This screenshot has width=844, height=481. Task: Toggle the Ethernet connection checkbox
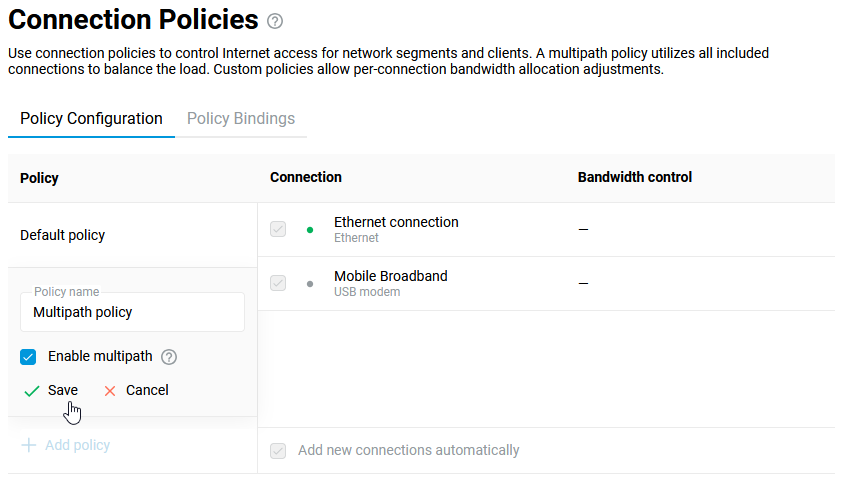[278, 229]
